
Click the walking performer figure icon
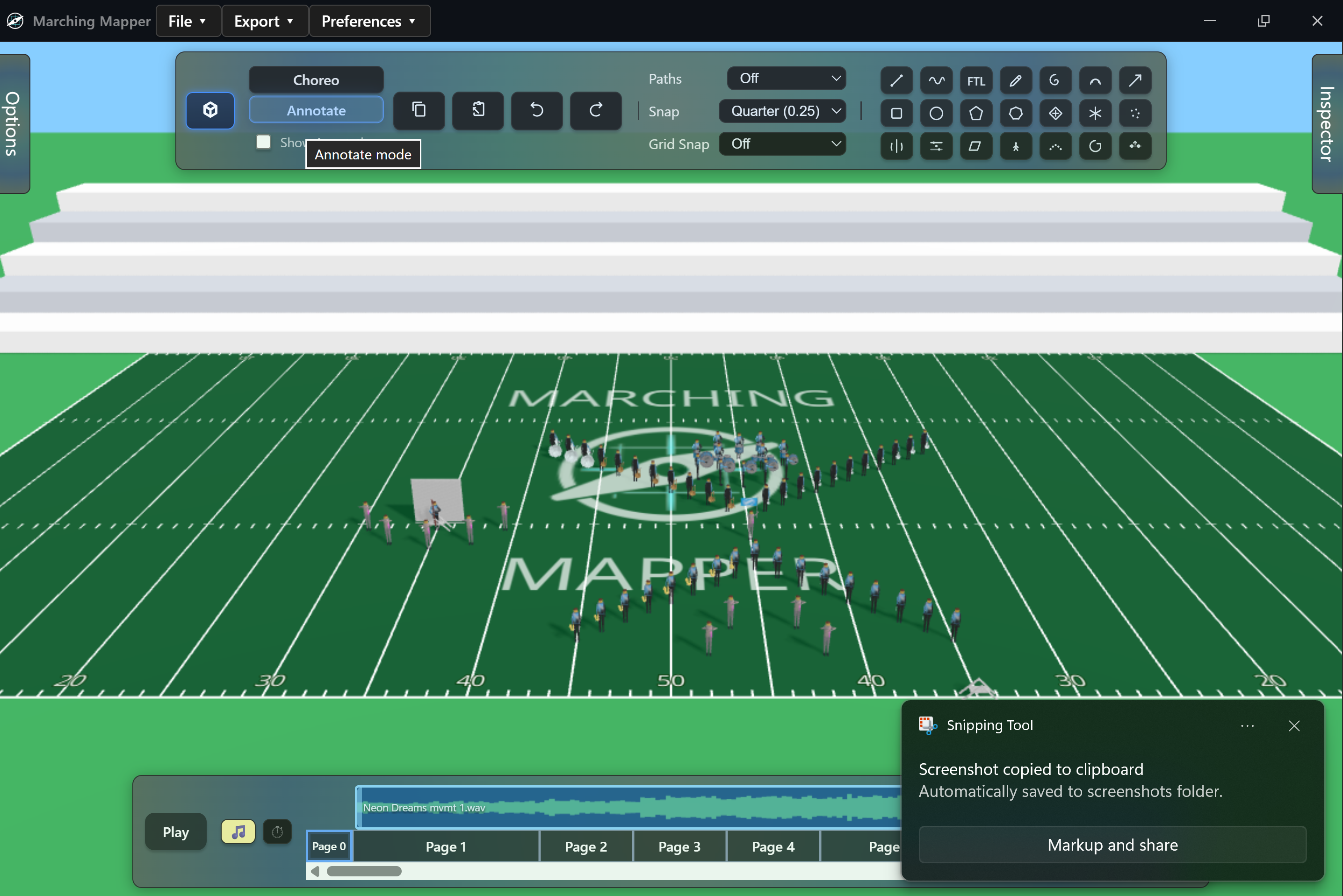1016,146
